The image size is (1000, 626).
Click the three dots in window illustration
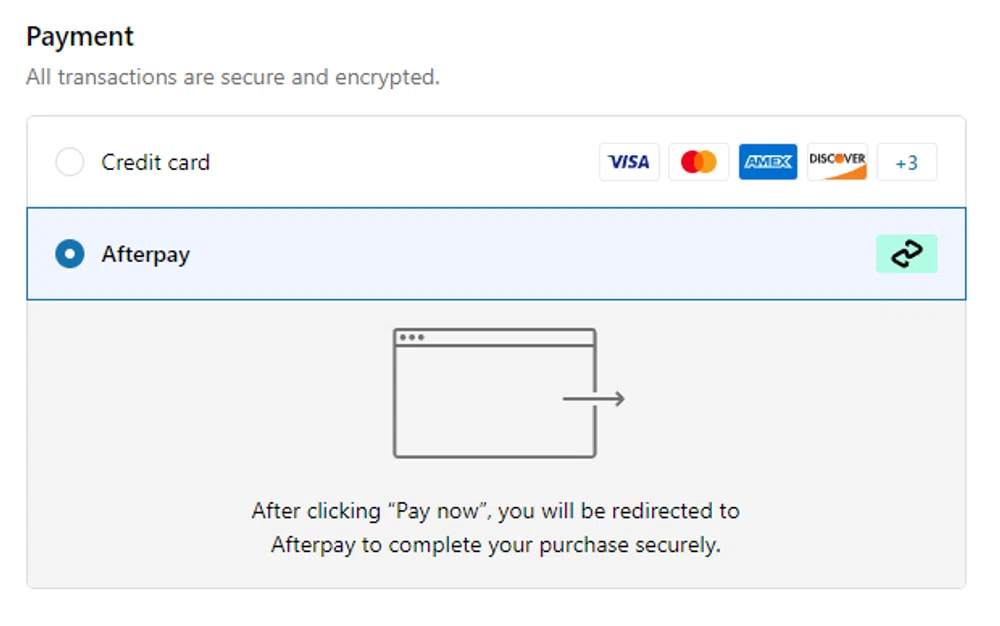pos(412,338)
